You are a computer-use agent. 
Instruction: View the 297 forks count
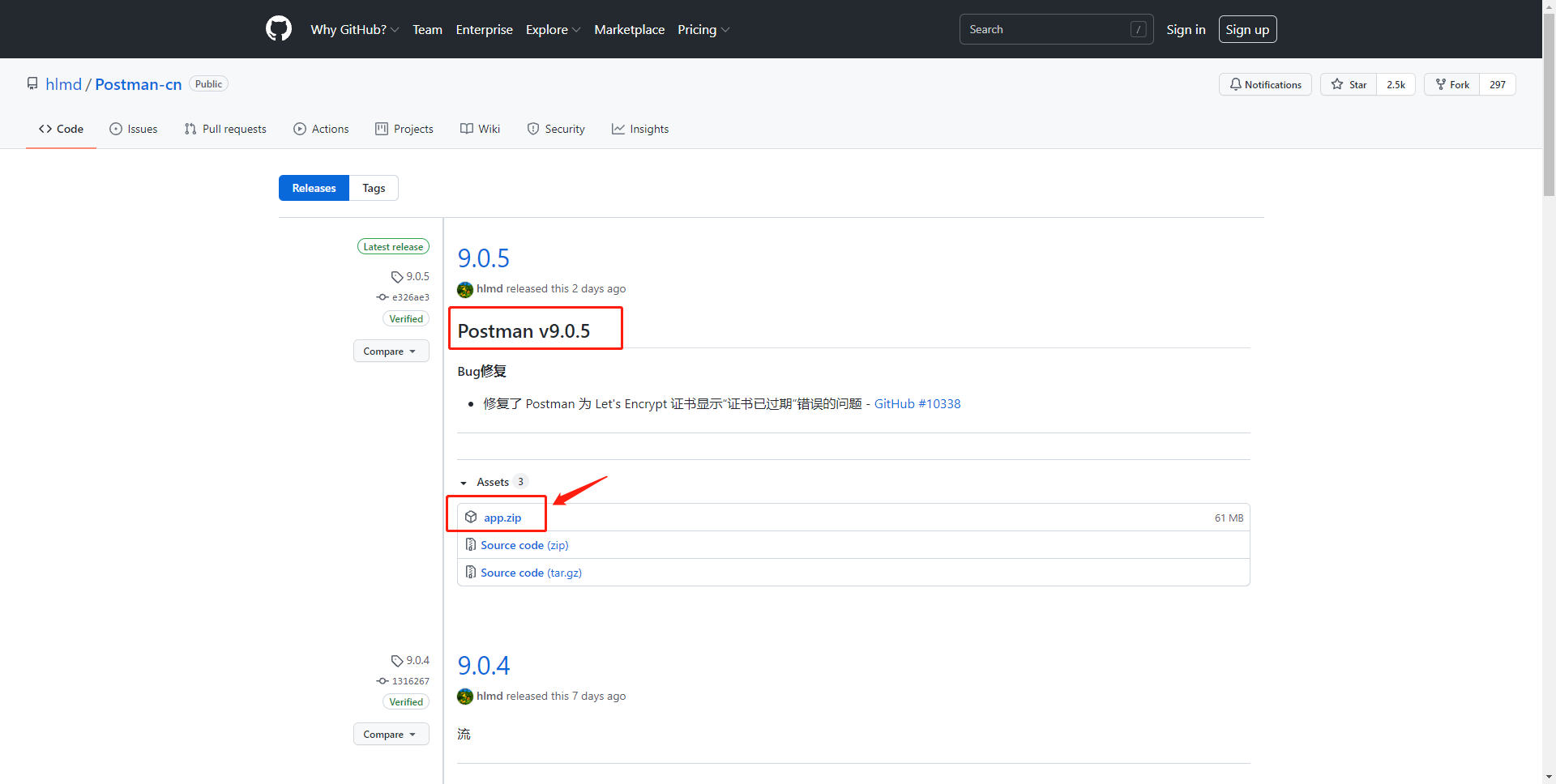click(1498, 84)
